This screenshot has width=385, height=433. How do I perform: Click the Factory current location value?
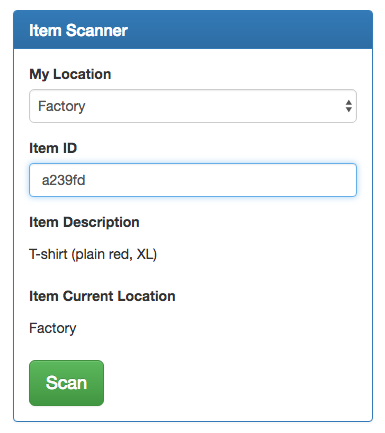53,328
